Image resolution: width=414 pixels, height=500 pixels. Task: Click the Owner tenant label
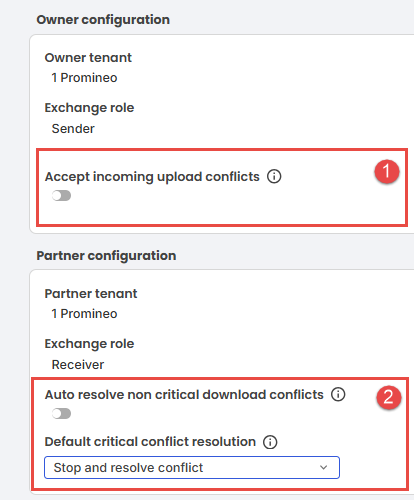coord(88,58)
